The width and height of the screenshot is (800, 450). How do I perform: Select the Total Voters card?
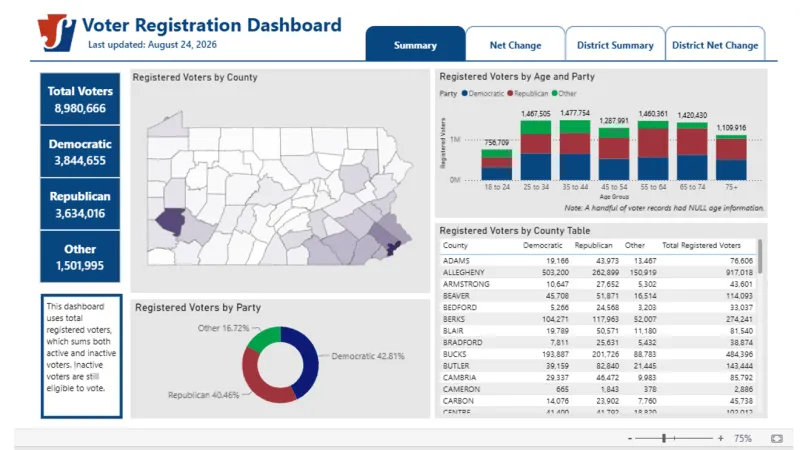[80, 99]
